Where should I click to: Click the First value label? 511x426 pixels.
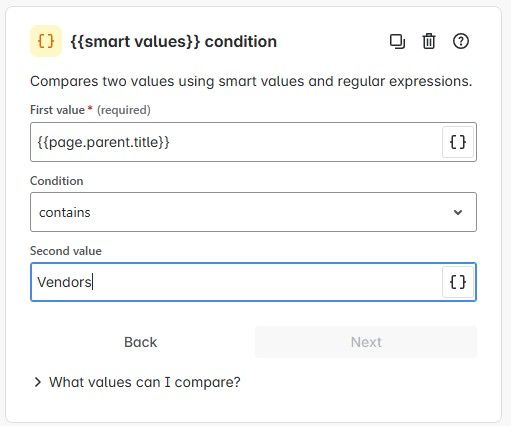57,110
